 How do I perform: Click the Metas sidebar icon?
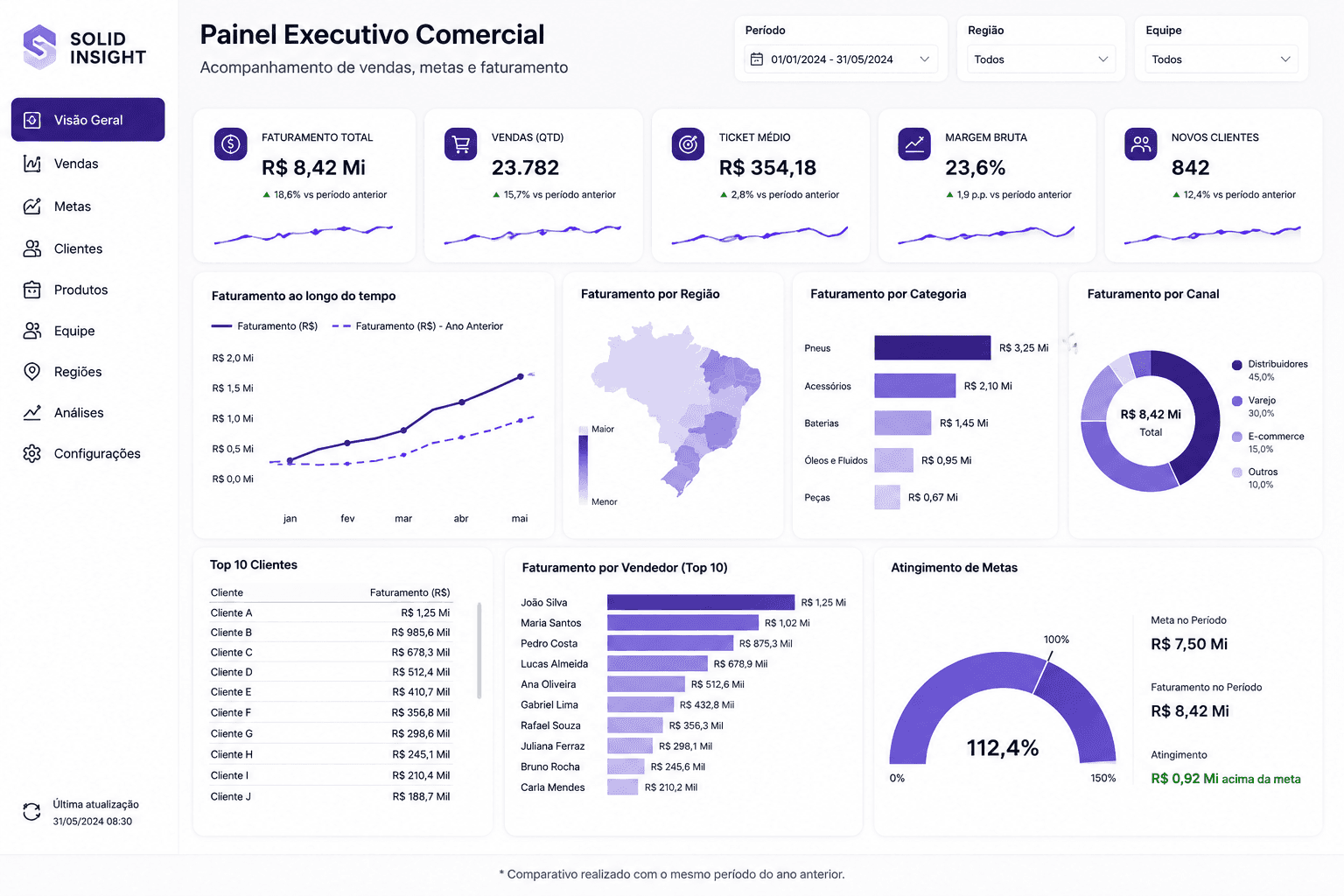pos(32,206)
